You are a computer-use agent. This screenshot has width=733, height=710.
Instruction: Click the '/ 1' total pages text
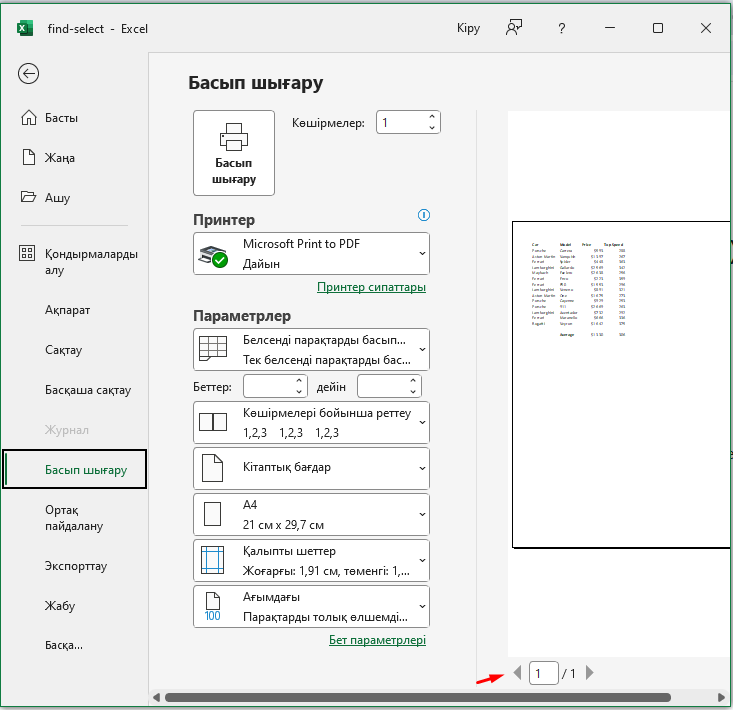tap(569, 674)
